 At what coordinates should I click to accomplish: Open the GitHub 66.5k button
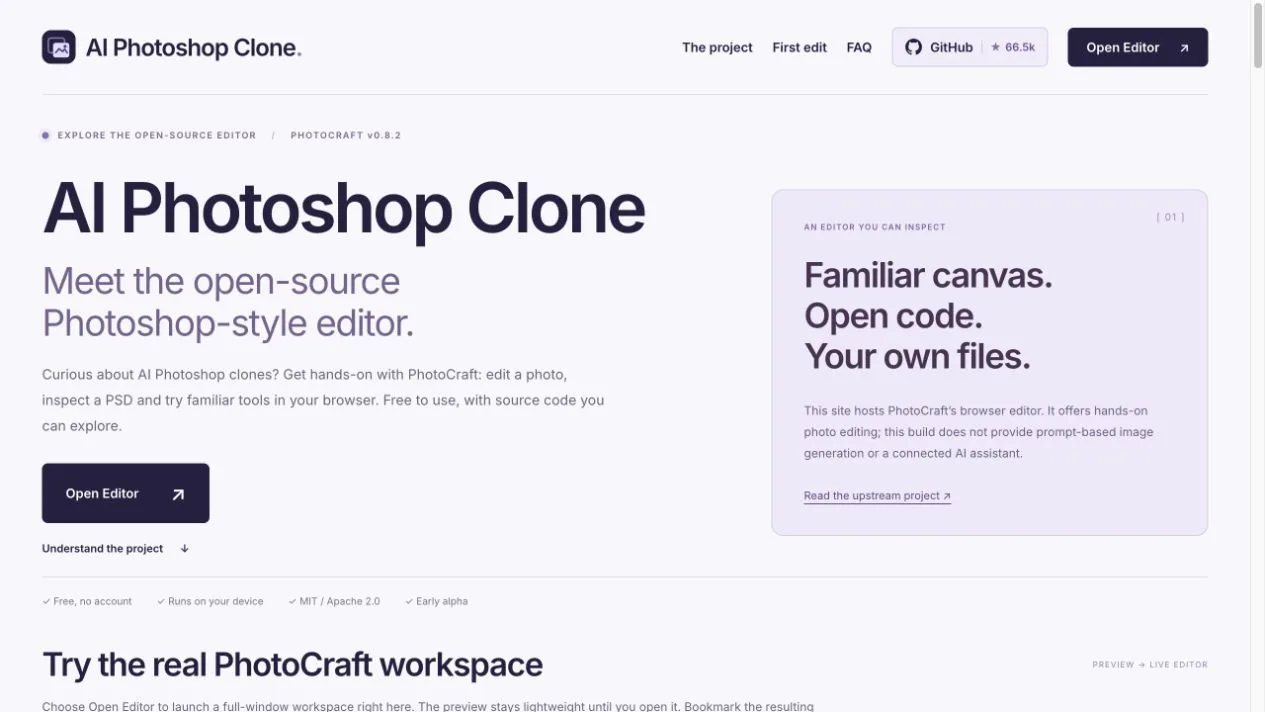pyautogui.click(x=970, y=47)
